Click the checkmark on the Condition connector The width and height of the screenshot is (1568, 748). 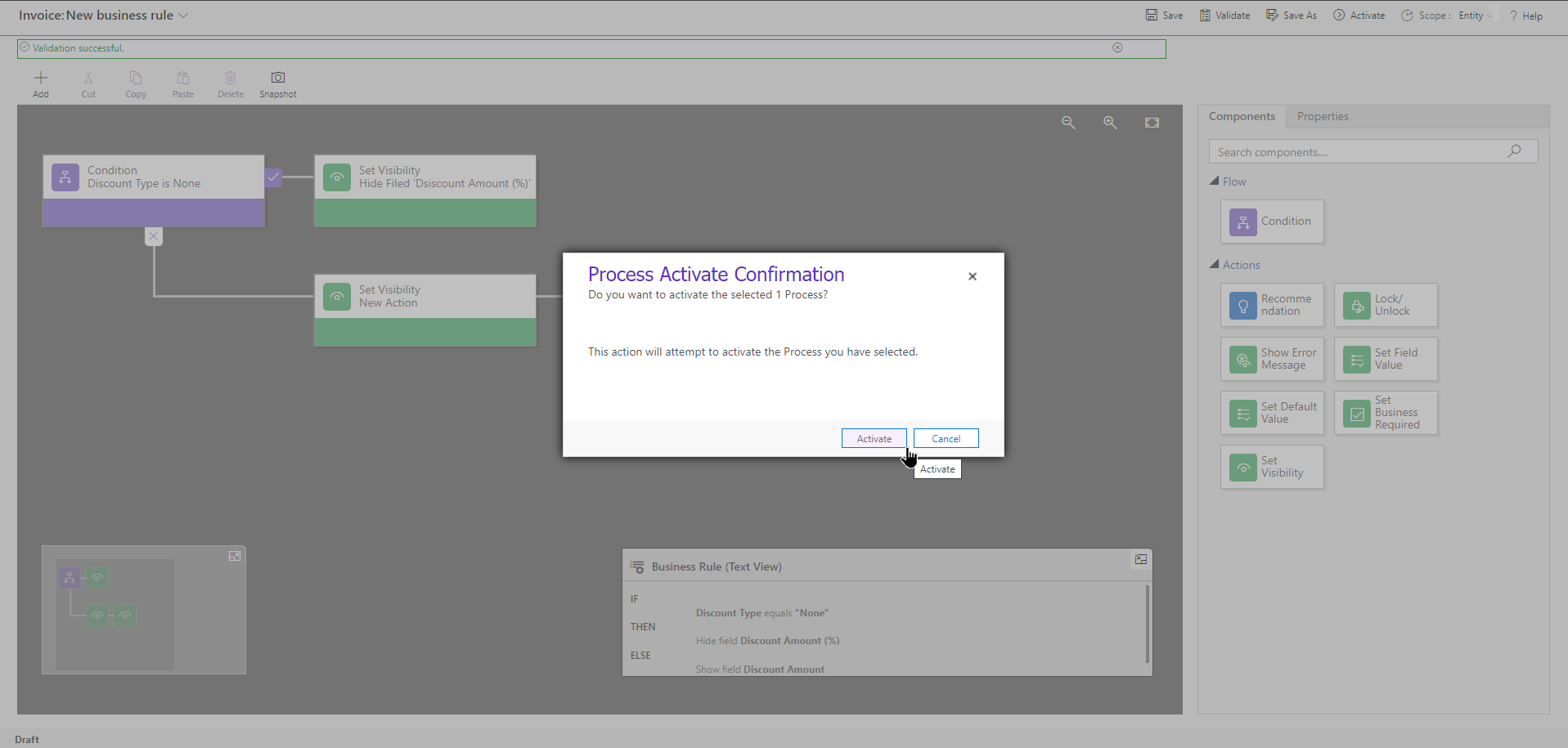click(x=273, y=177)
